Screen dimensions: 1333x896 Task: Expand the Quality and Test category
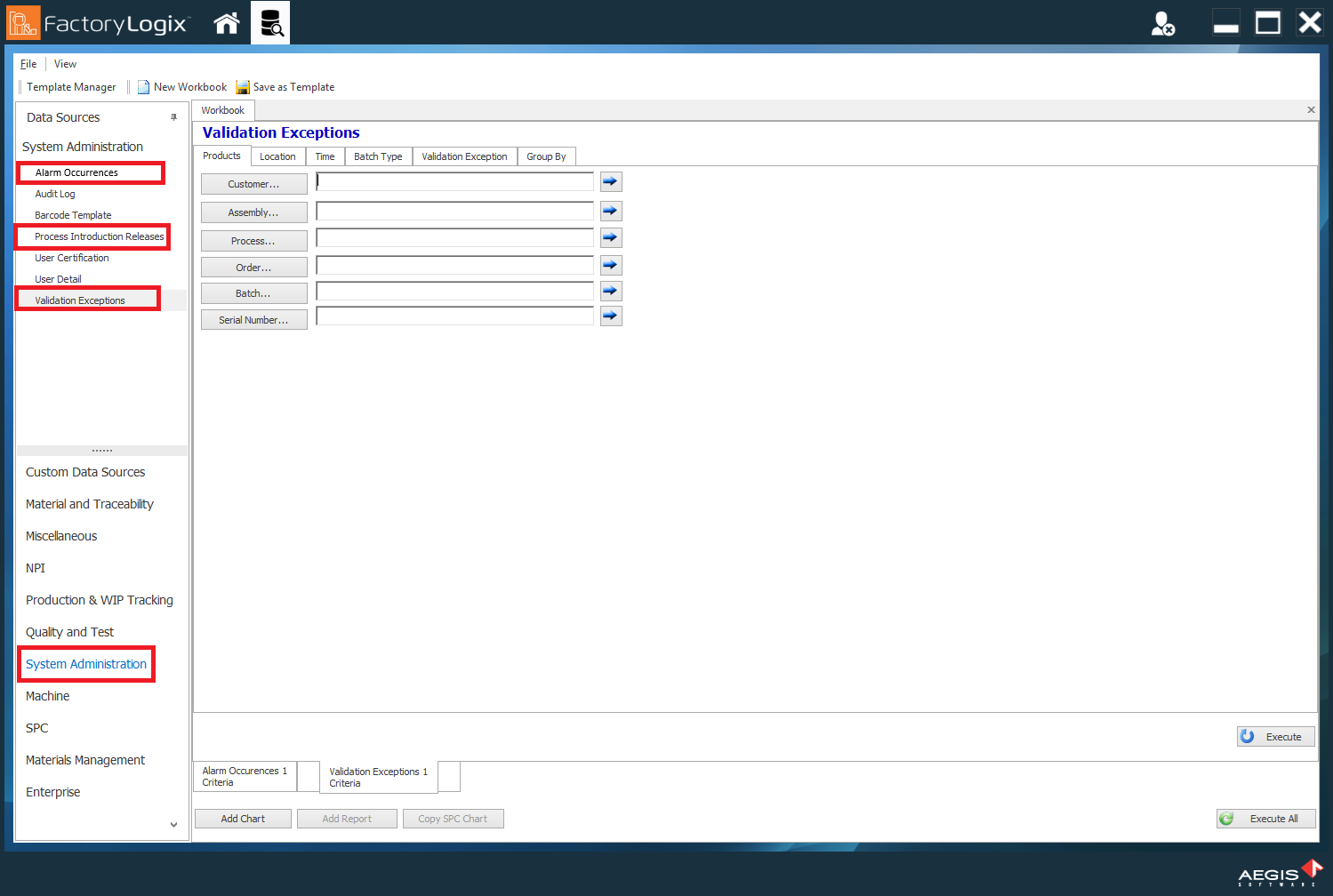click(69, 632)
